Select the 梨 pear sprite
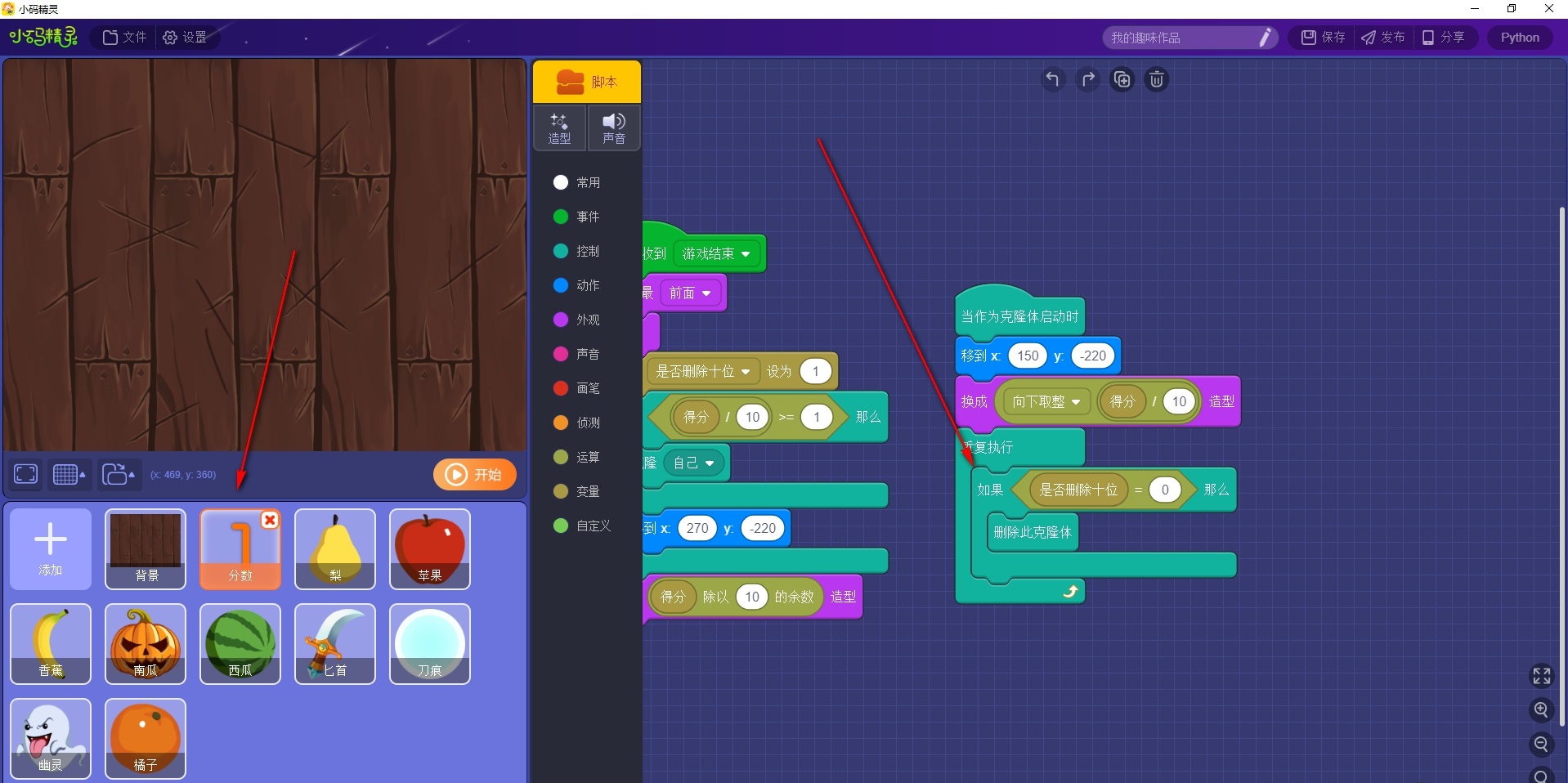Screen dimensions: 1568x783 pos(335,549)
